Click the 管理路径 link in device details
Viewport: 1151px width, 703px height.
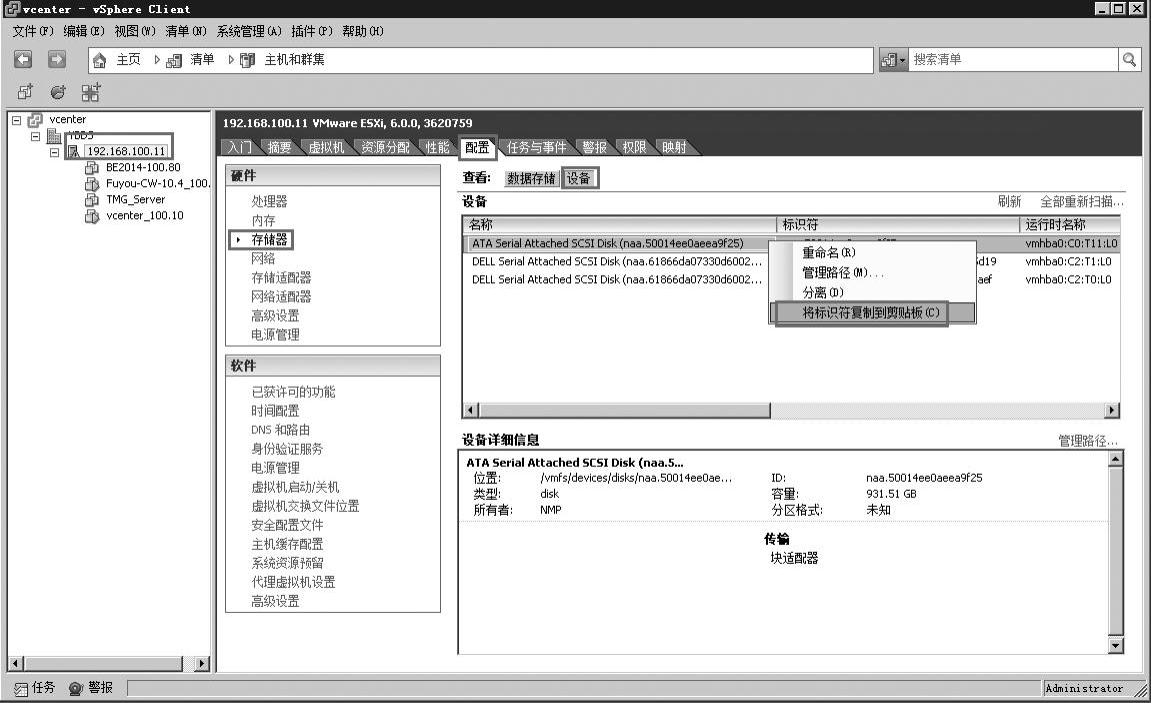pos(1088,441)
